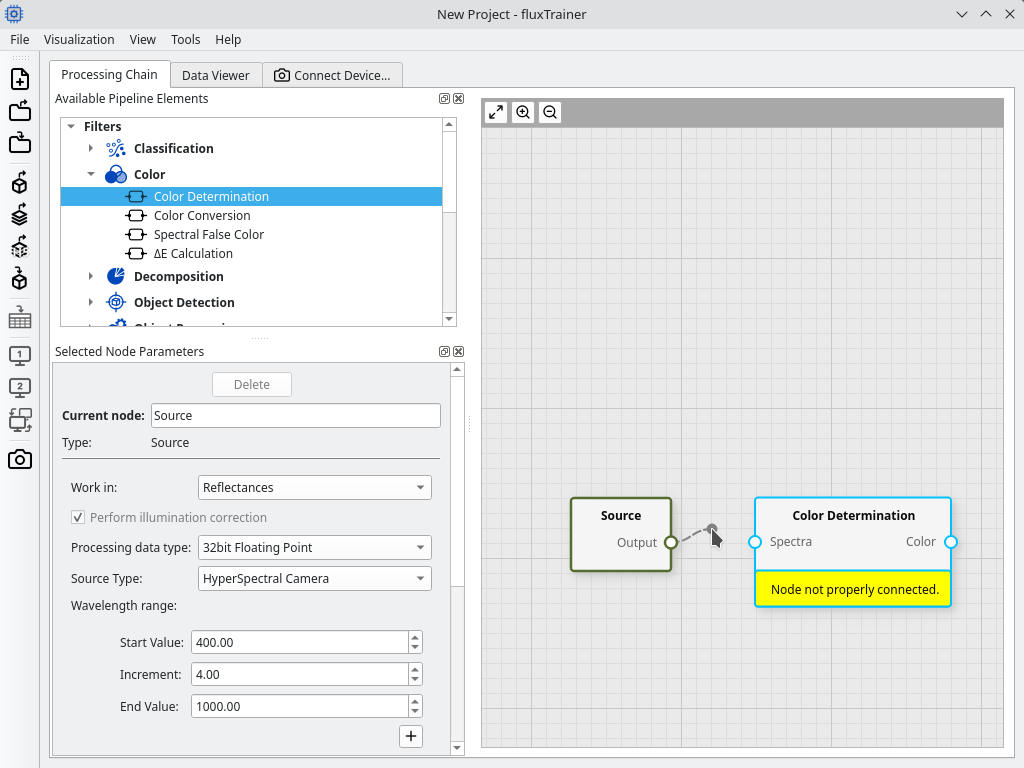
Task: Select the Source node on canvas
Action: [620, 534]
